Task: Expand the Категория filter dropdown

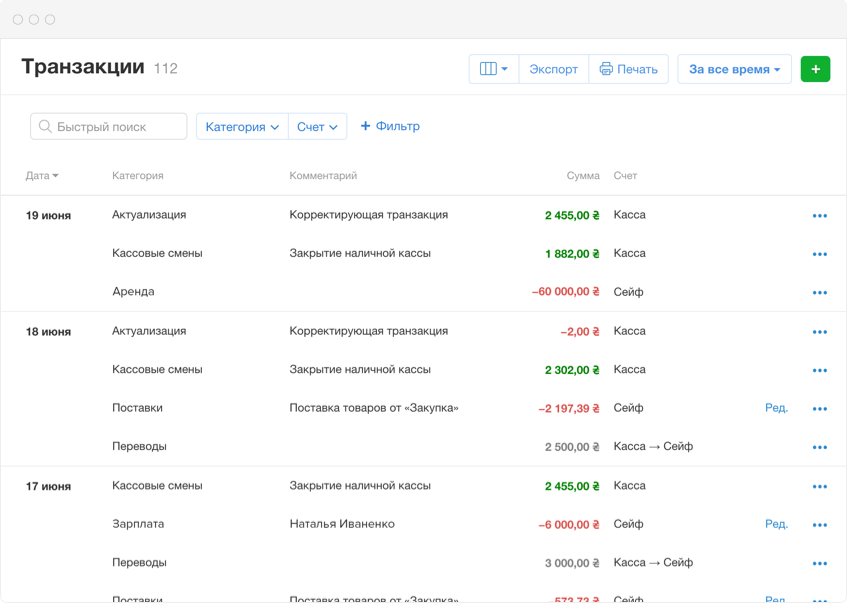Action: click(x=242, y=127)
